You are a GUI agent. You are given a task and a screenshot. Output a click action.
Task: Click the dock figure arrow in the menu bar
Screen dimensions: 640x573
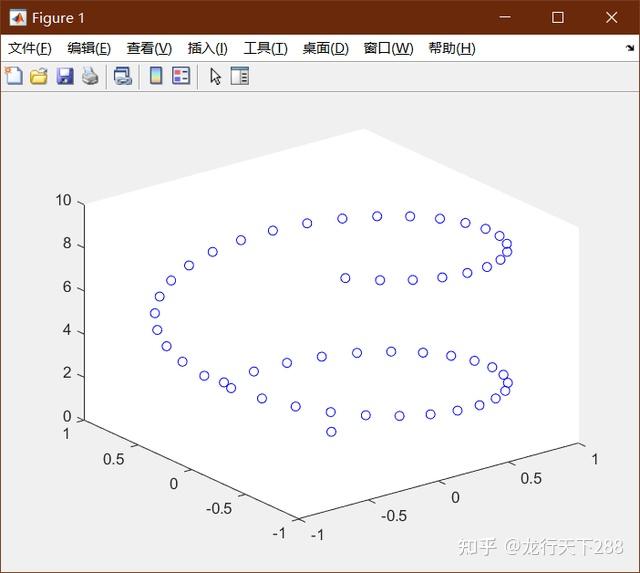click(x=630, y=48)
